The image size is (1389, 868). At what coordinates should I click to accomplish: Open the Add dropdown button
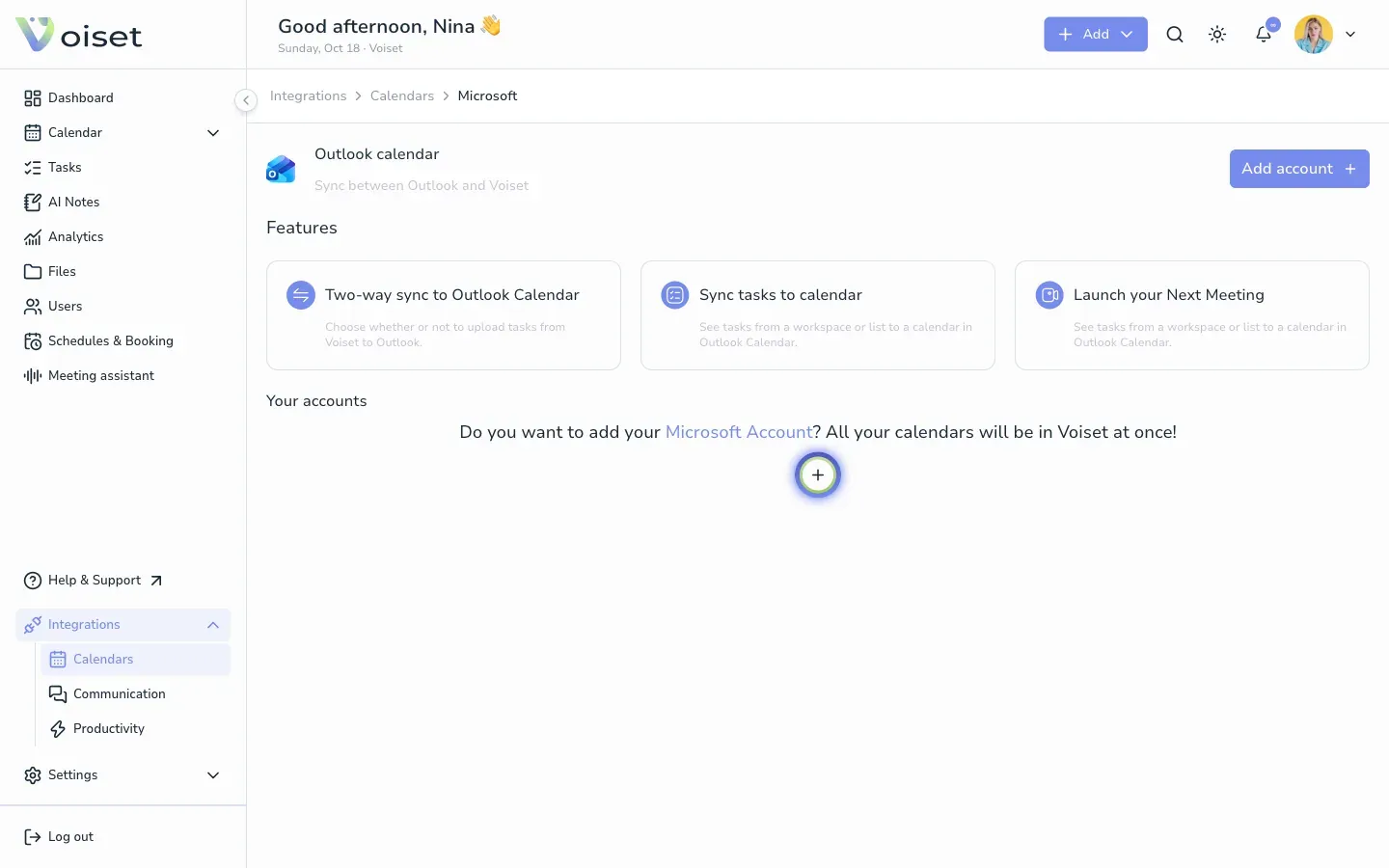1096,35
